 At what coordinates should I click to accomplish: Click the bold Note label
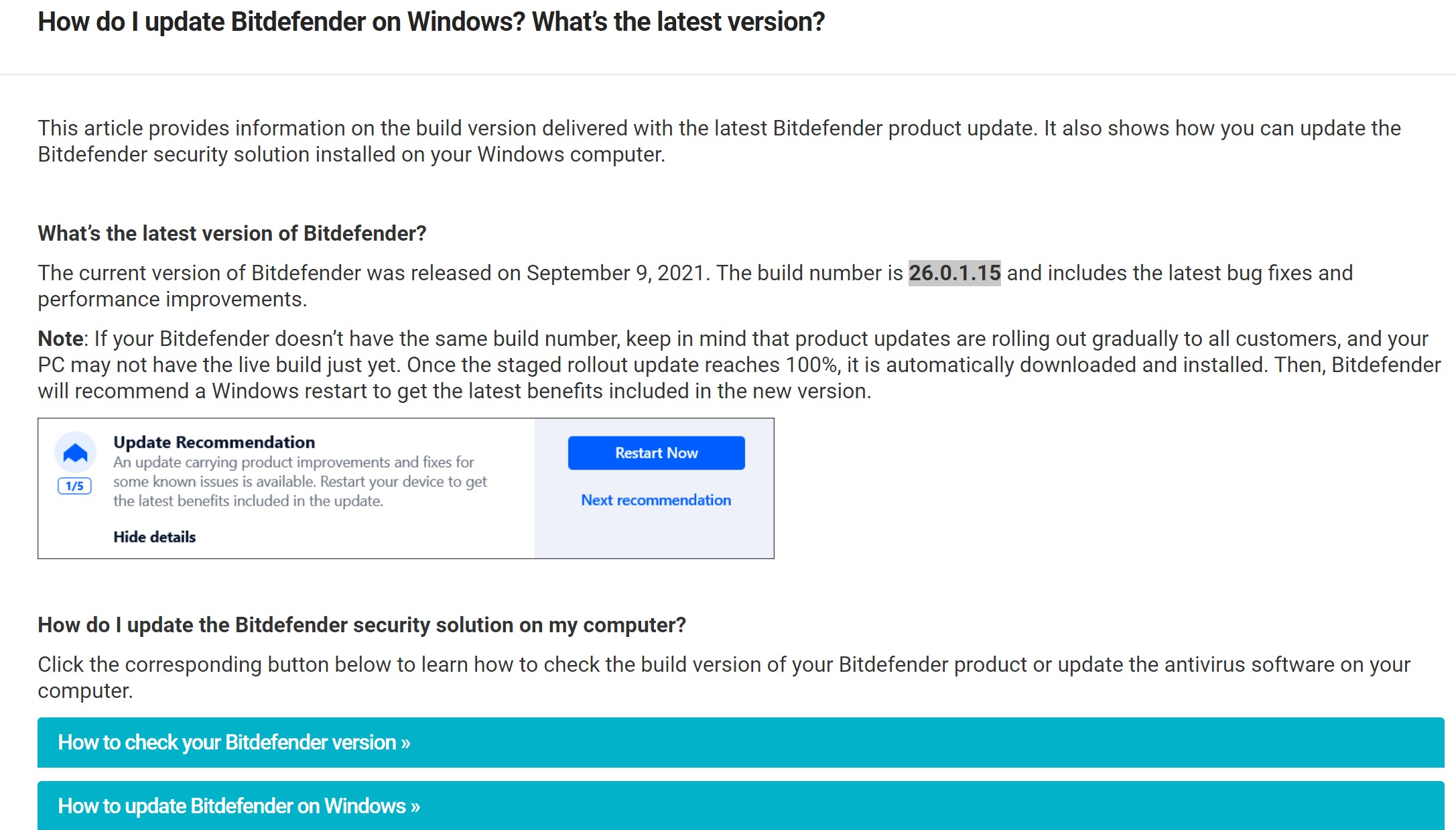click(x=60, y=339)
